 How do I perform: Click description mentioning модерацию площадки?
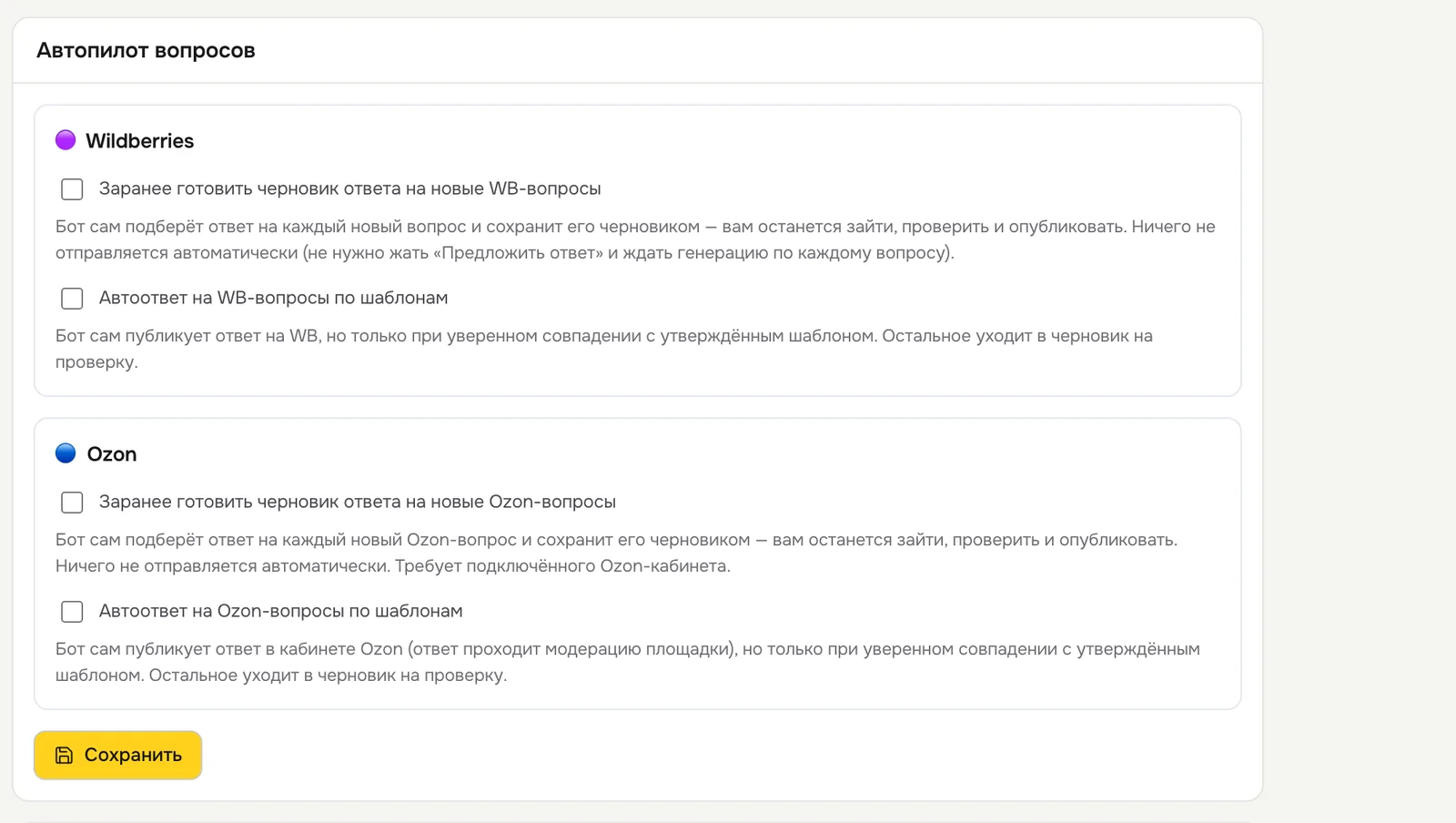click(628, 662)
